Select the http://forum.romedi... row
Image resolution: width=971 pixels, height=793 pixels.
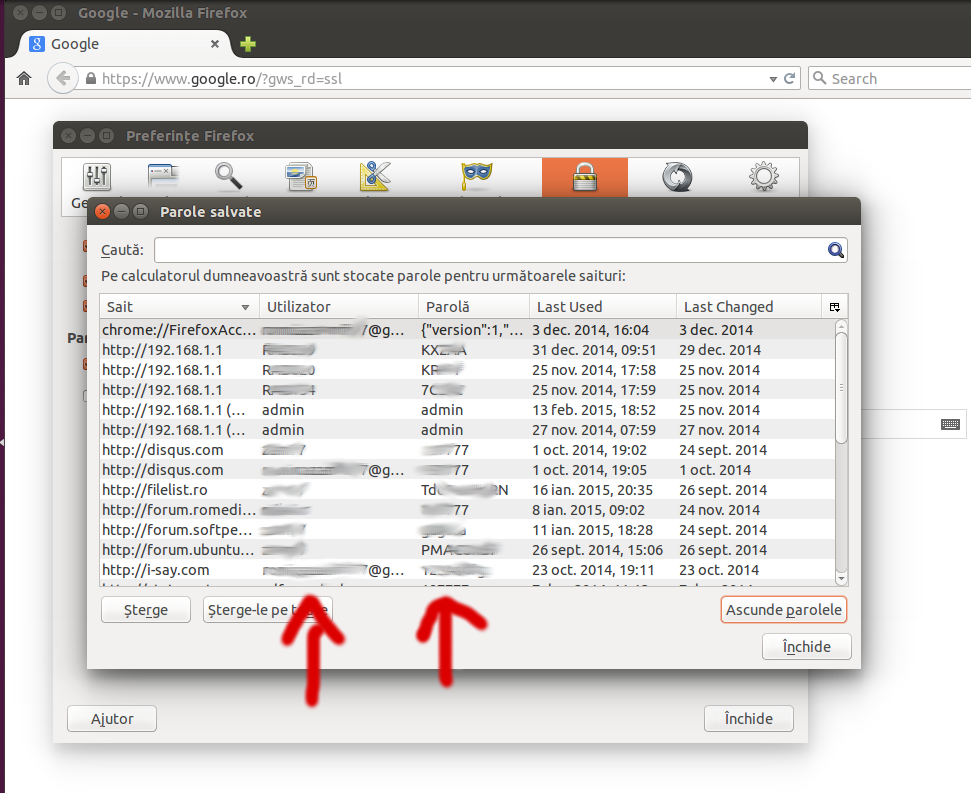[468, 510]
